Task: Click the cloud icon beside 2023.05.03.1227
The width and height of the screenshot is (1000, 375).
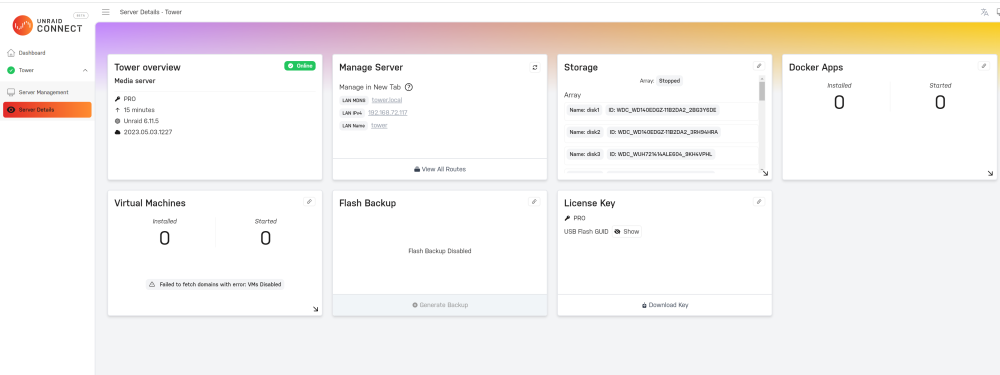Action: click(x=117, y=132)
